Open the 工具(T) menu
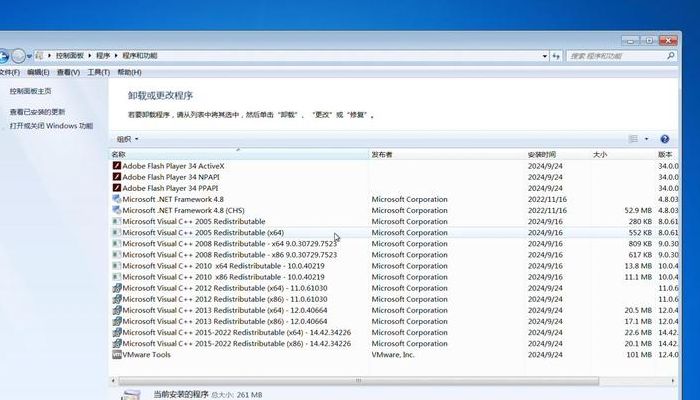 [x=99, y=72]
